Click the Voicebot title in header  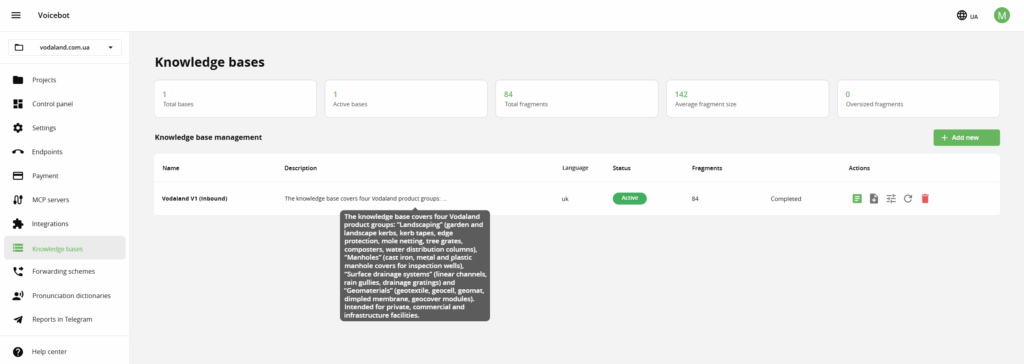pos(54,16)
